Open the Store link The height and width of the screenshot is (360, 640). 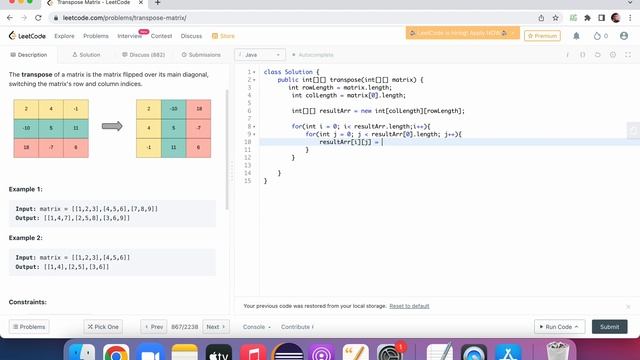pos(223,36)
